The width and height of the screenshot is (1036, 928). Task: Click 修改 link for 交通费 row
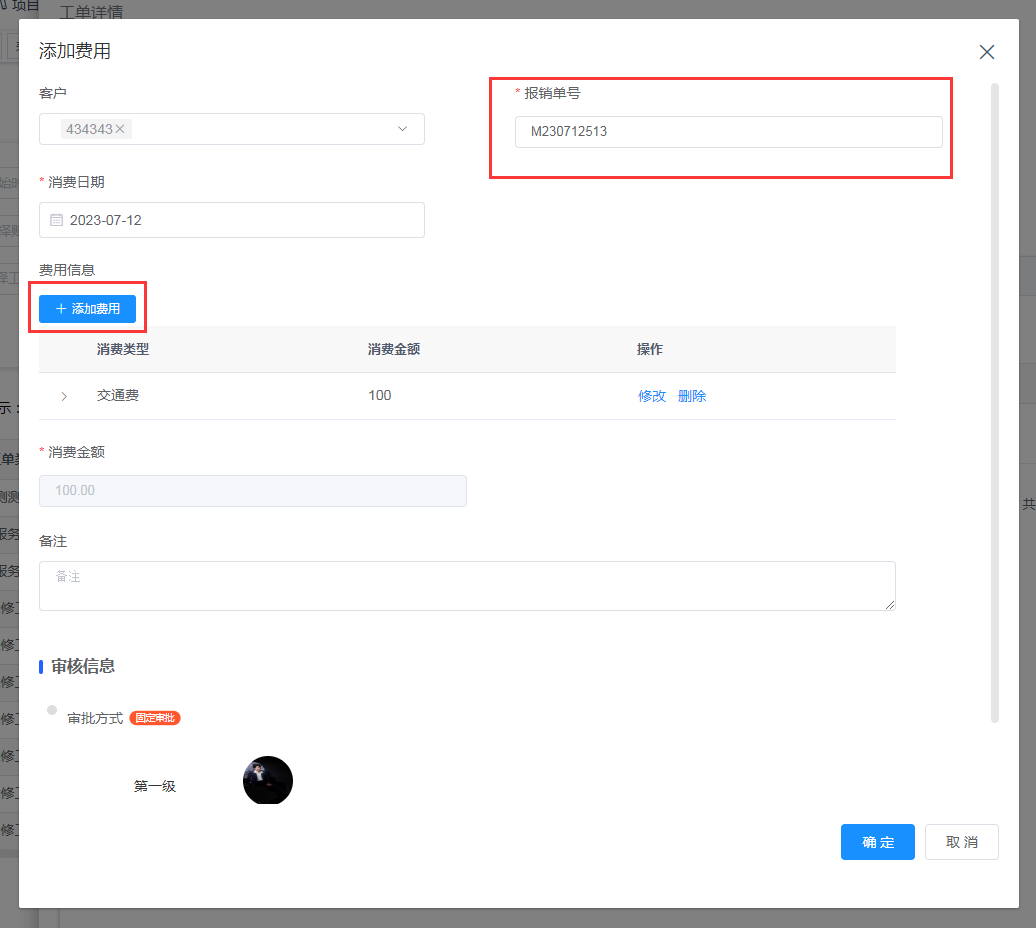(x=651, y=396)
